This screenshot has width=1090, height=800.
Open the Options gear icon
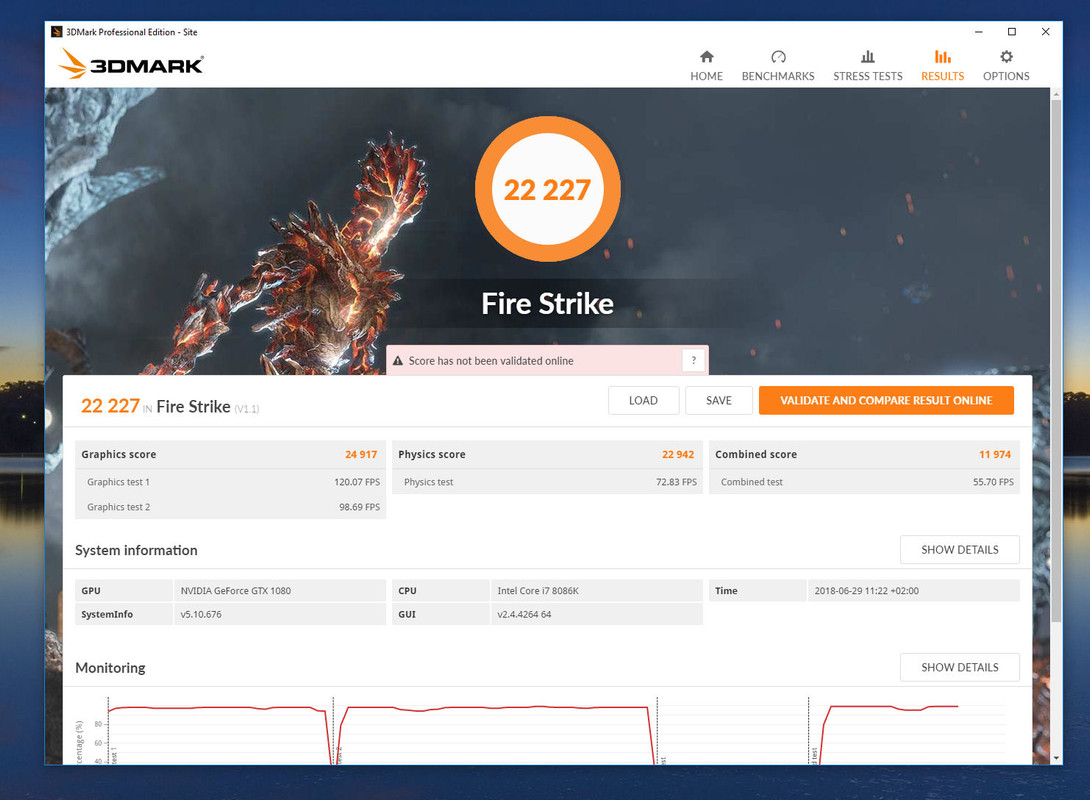[1006, 56]
